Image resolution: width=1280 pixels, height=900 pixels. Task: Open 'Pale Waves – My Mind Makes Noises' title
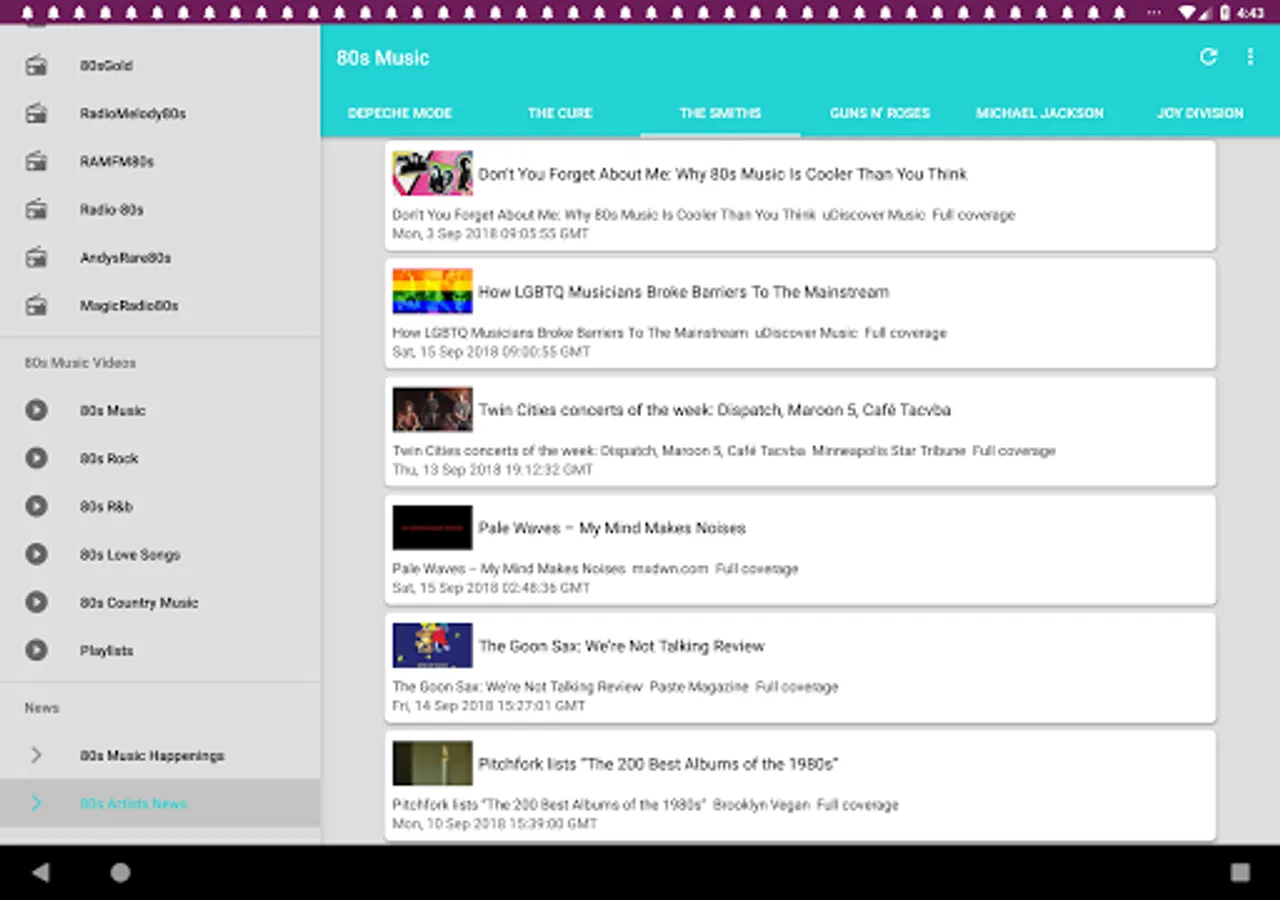pyautogui.click(x=611, y=528)
